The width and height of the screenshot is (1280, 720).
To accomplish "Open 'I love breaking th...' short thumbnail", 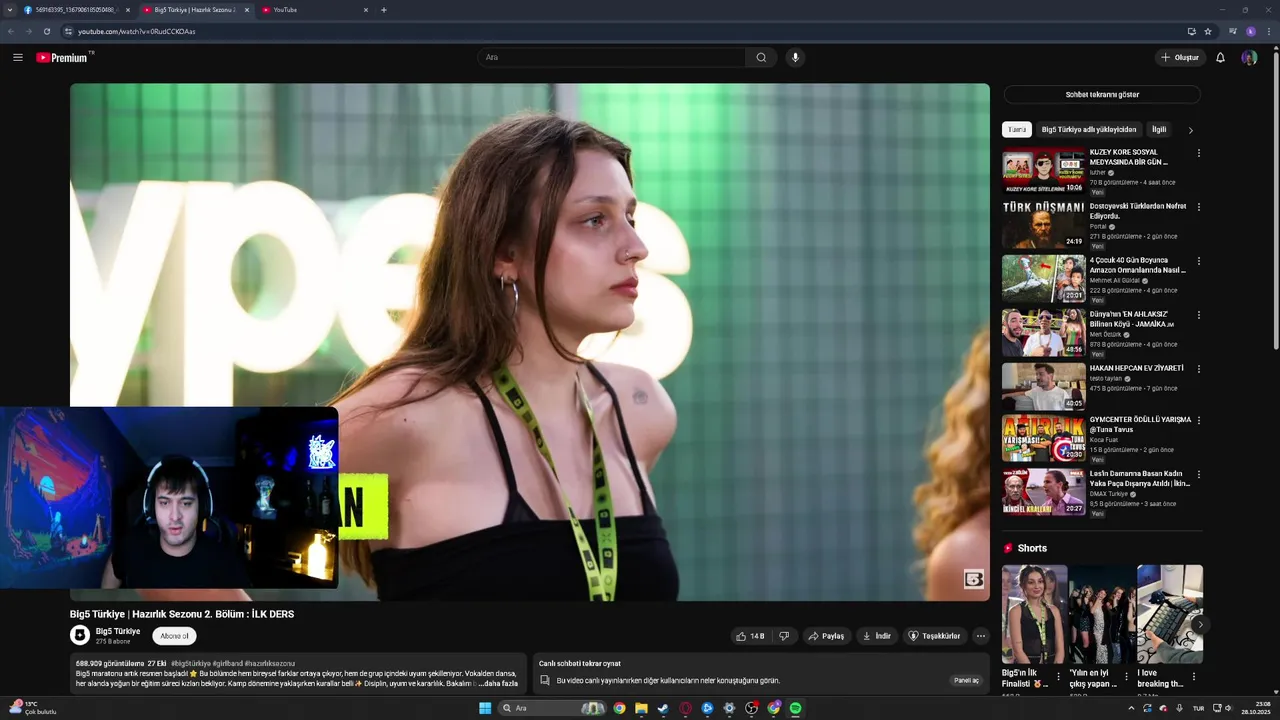I will click(x=1170, y=614).
